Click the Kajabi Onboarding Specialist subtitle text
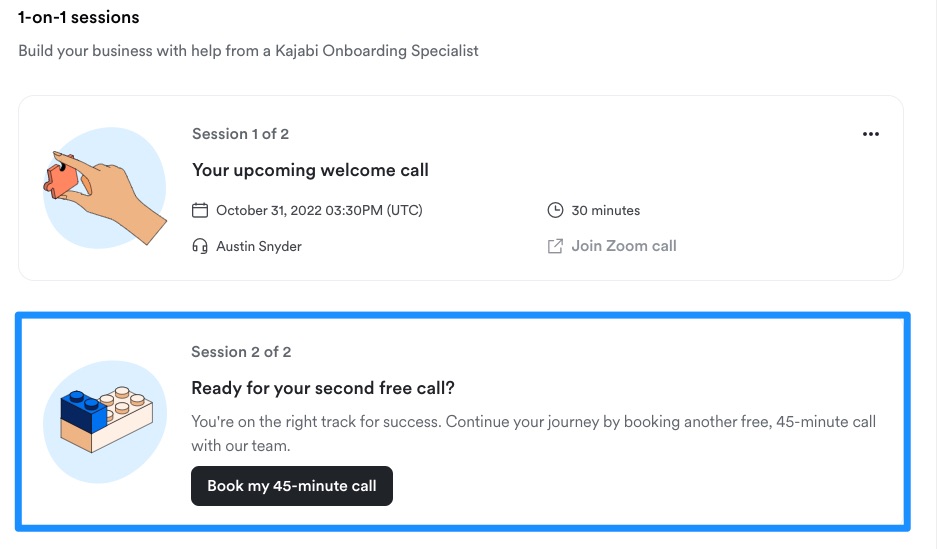 coord(248,51)
